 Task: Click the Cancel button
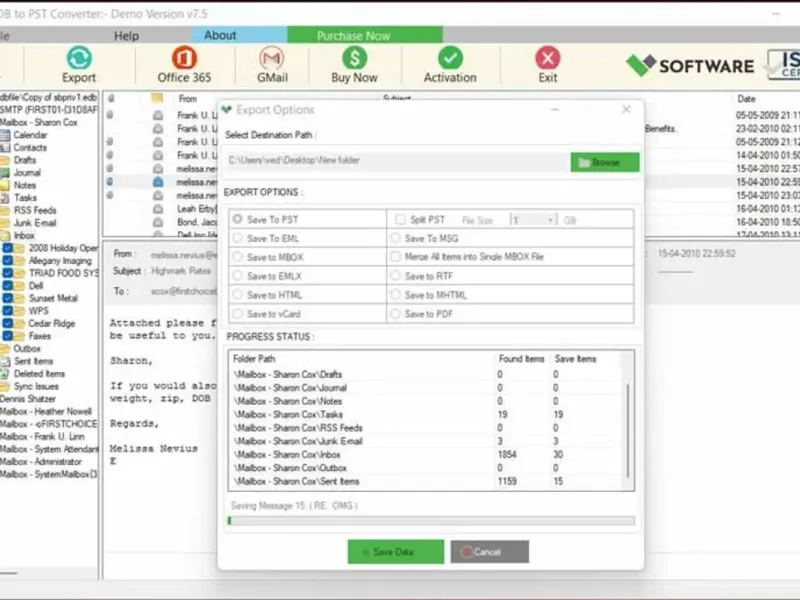[x=489, y=552]
